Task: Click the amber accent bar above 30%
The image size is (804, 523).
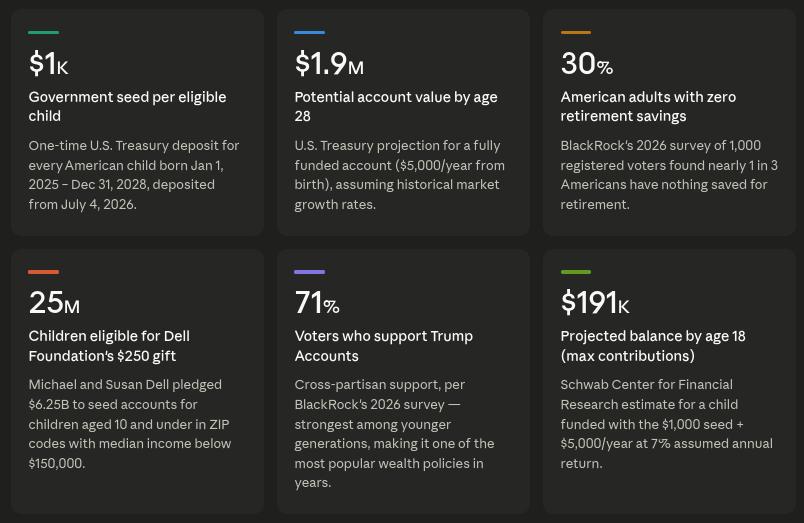Action: (x=575, y=33)
